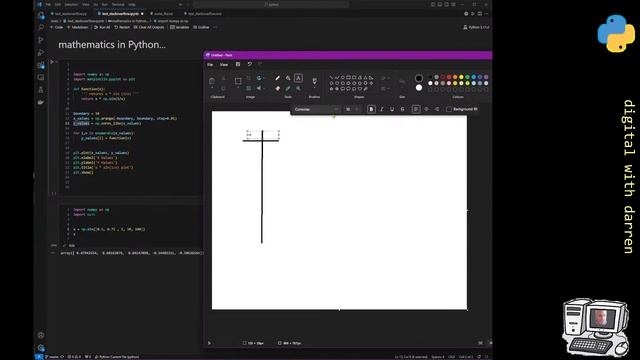640x360 pixels.
Task: Expand the Paste options arrow in Paint
Action: click(x=212, y=88)
